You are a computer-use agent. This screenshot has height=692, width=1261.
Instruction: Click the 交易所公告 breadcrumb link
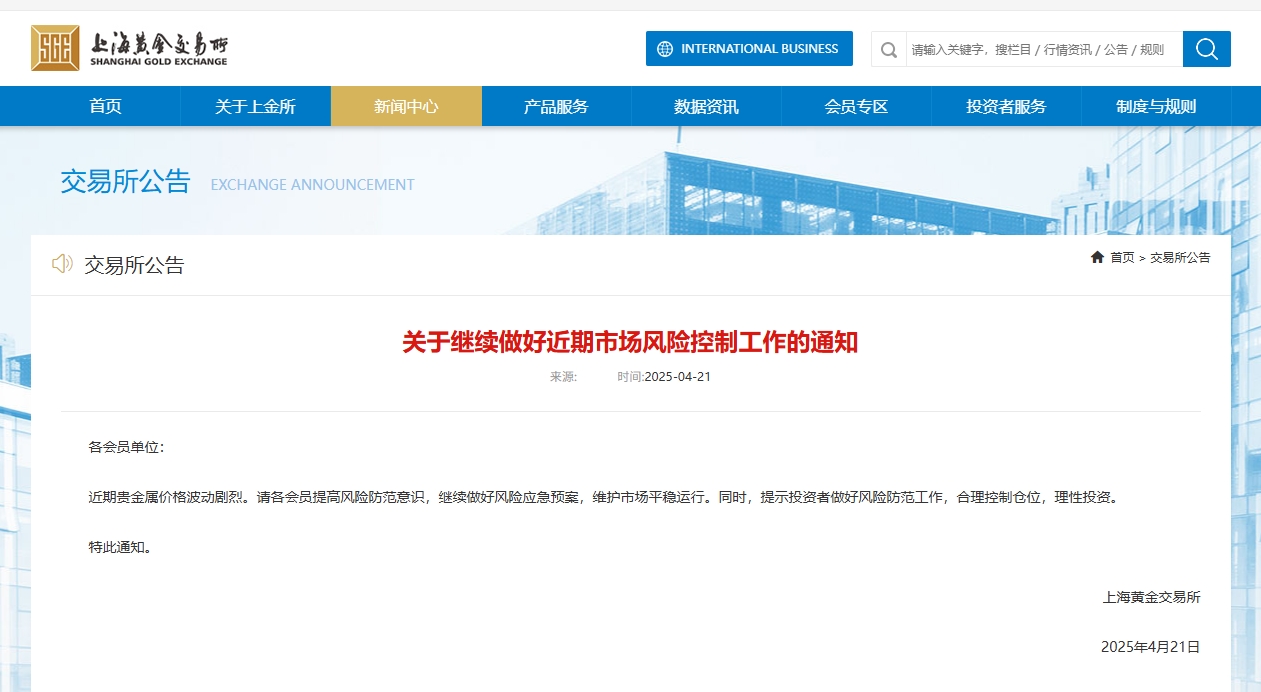click(x=1180, y=258)
